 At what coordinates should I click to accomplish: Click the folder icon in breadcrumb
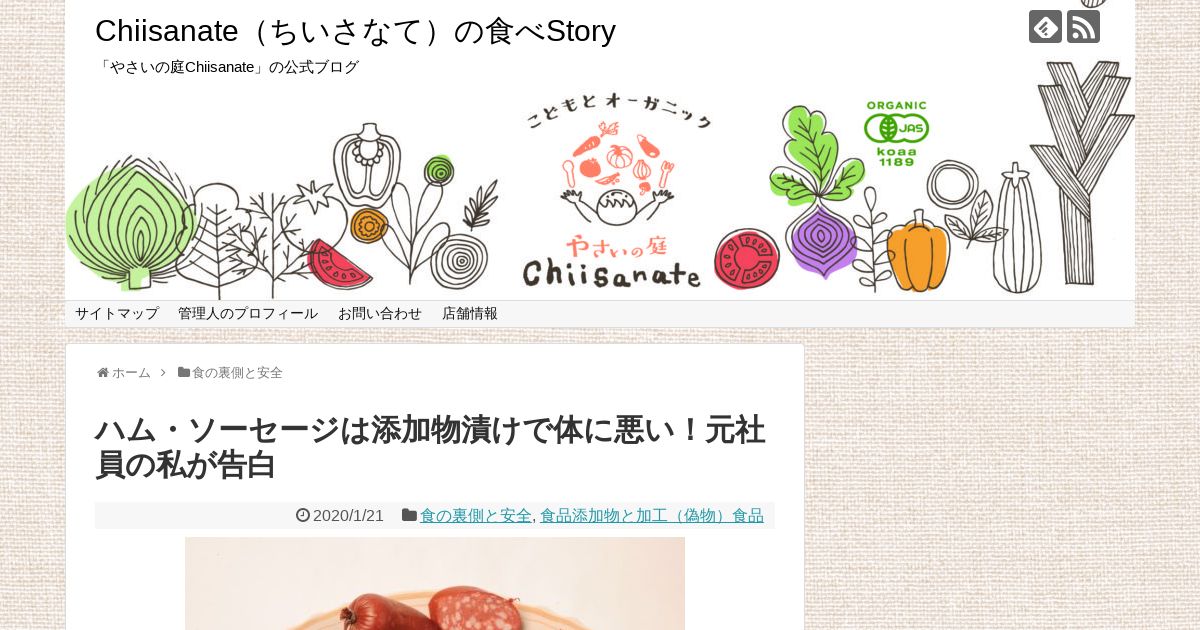pyautogui.click(x=184, y=372)
